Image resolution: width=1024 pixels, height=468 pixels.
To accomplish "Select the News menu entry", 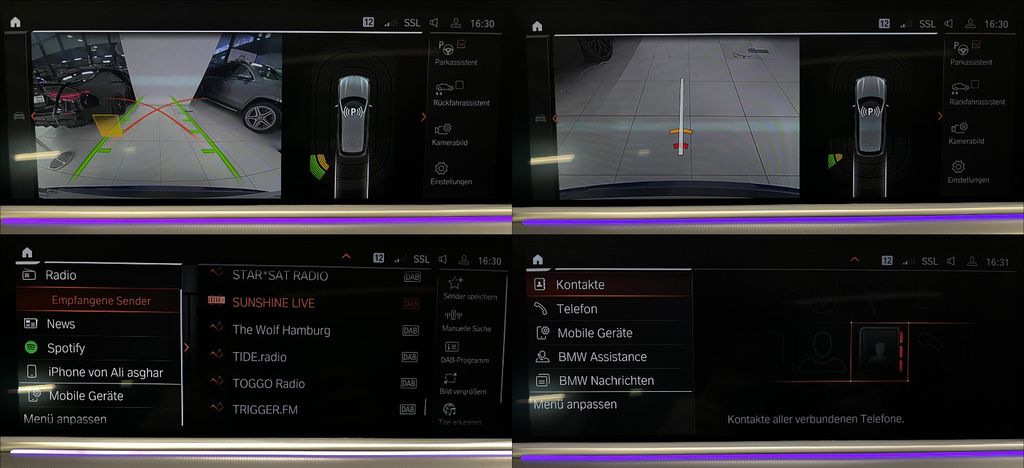I will click(61, 324).
